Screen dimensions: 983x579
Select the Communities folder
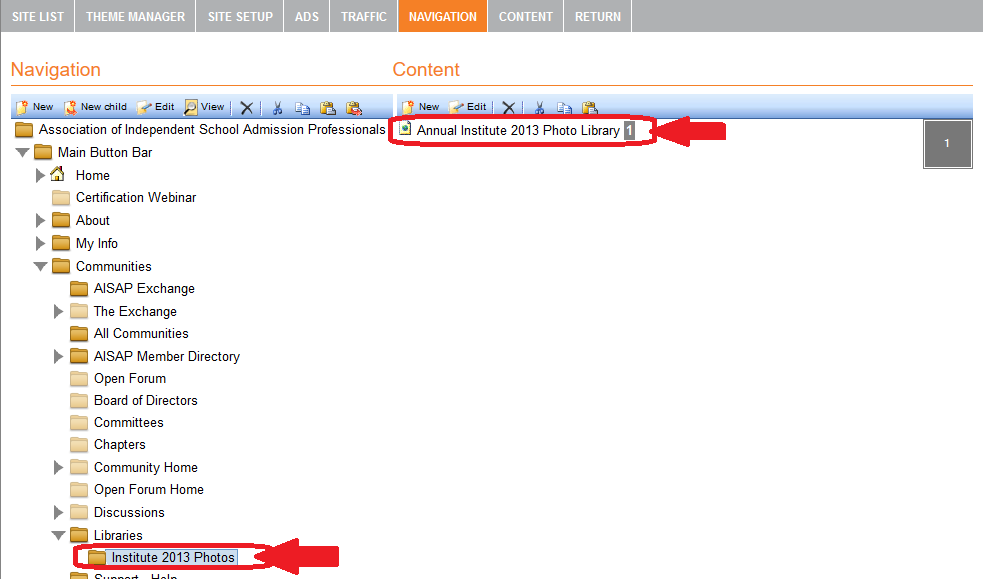(x=113, y=266)
